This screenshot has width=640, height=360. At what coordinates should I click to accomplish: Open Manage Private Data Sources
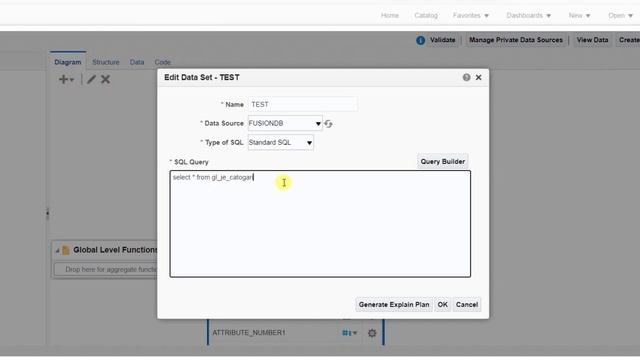click(x=516, y=40)
